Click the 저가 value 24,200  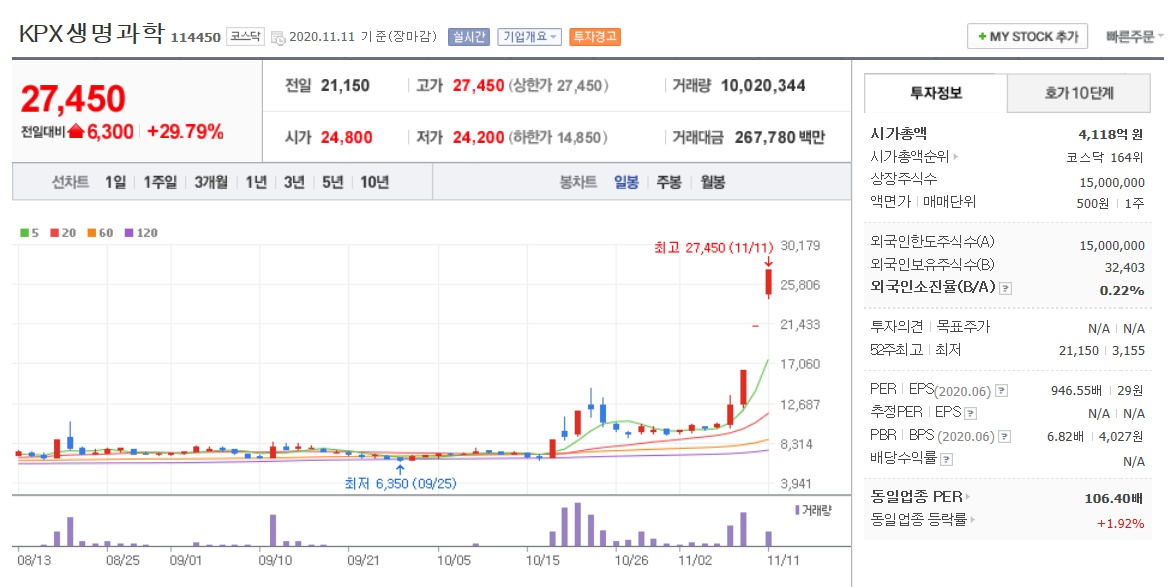click(478, 137)
